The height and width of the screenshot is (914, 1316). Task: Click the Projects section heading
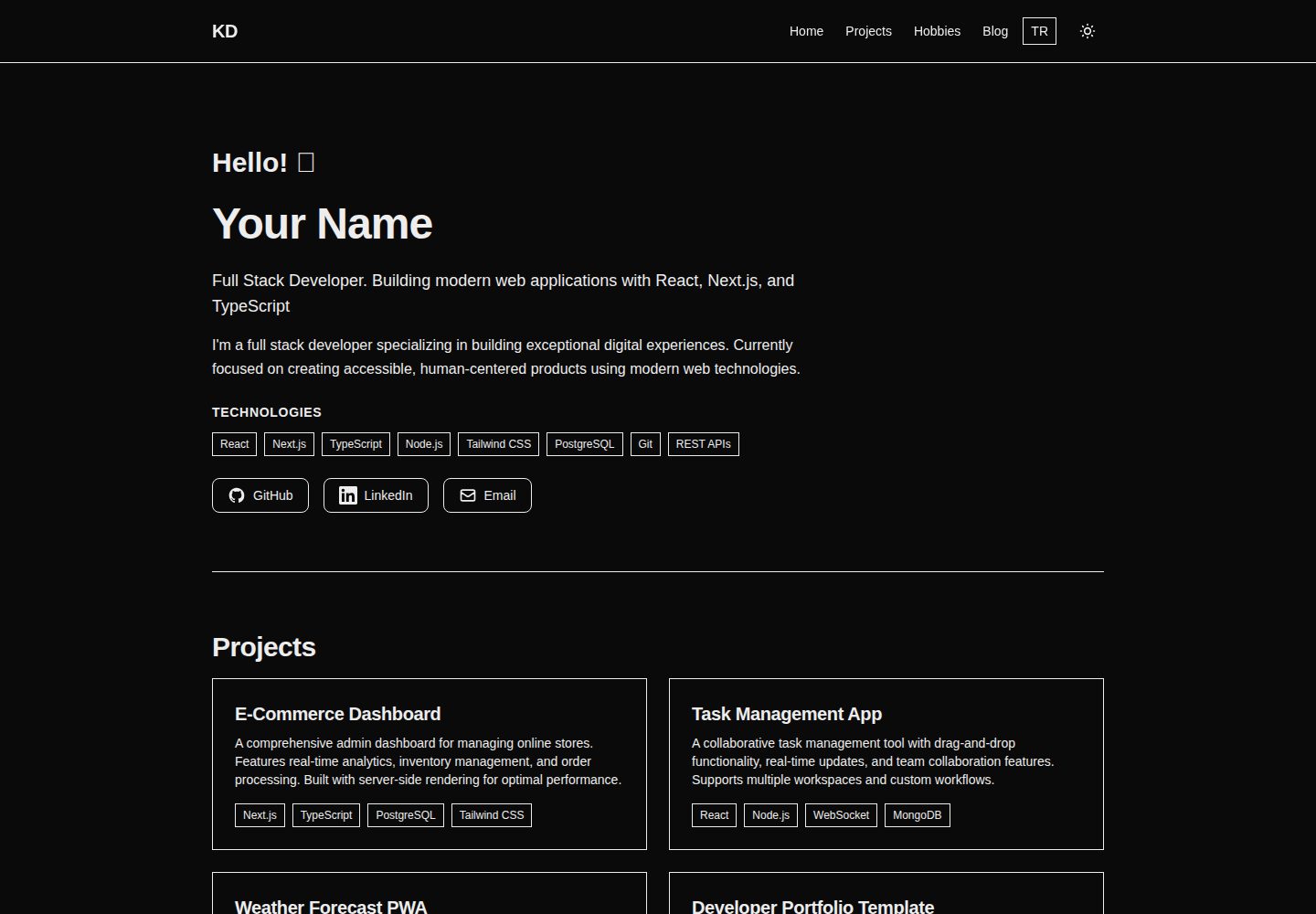[264, 647]
